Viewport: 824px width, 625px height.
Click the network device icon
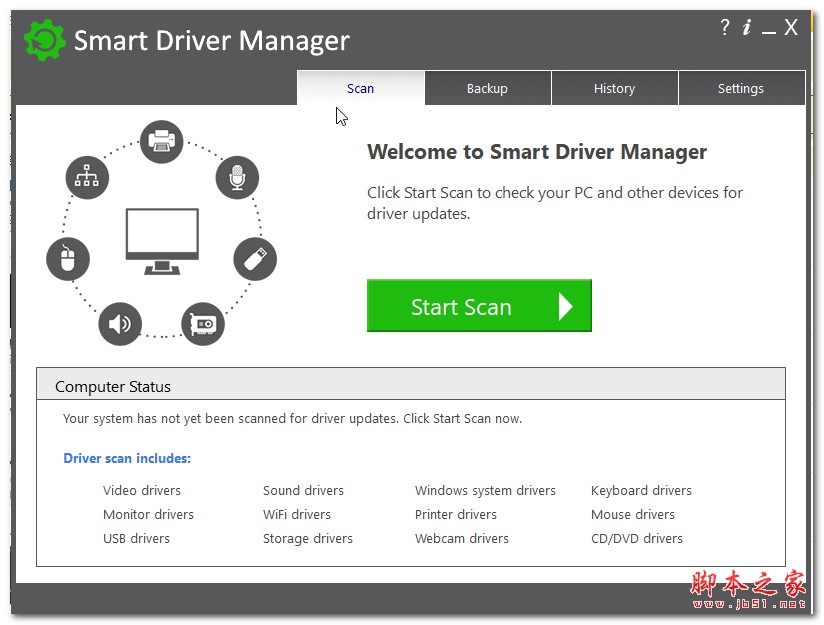(87, 177)
